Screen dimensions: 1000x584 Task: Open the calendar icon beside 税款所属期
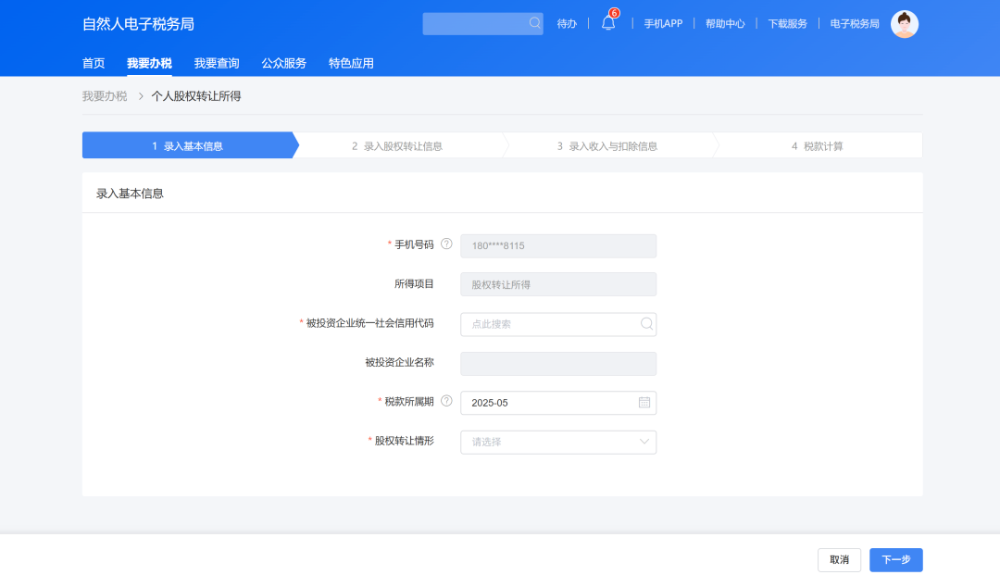coord(646,402)
